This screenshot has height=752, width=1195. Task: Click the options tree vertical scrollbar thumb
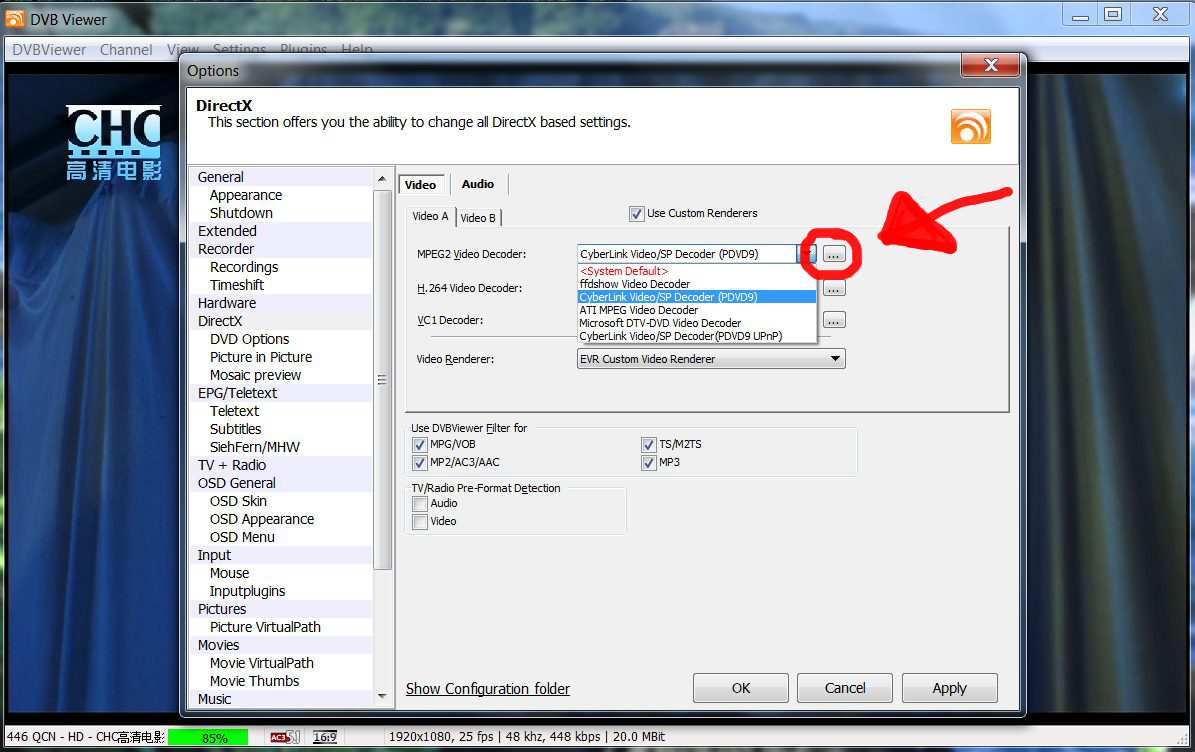[383, 379]
